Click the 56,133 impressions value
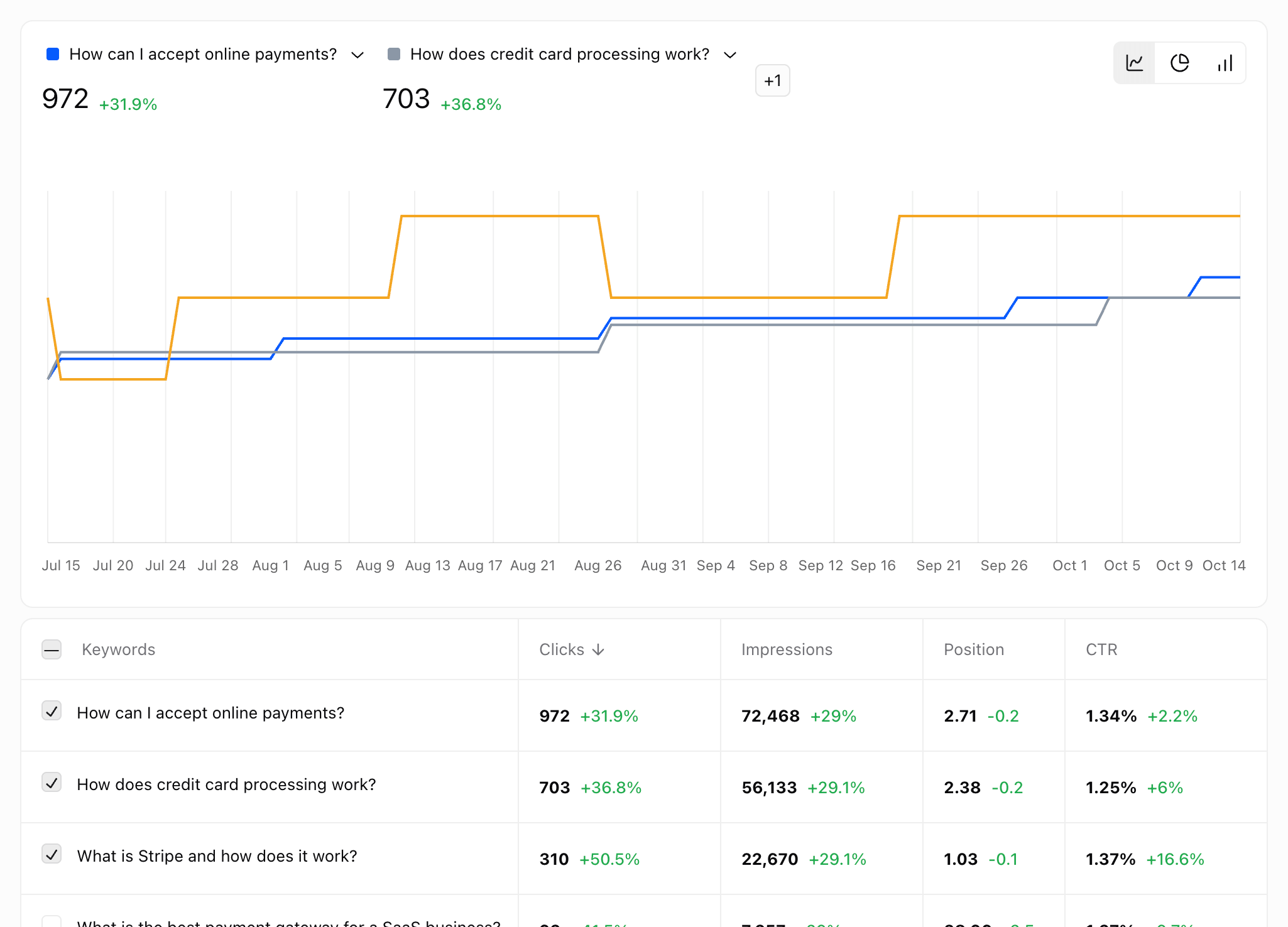 pyautogui.click(x=769, y=788)
